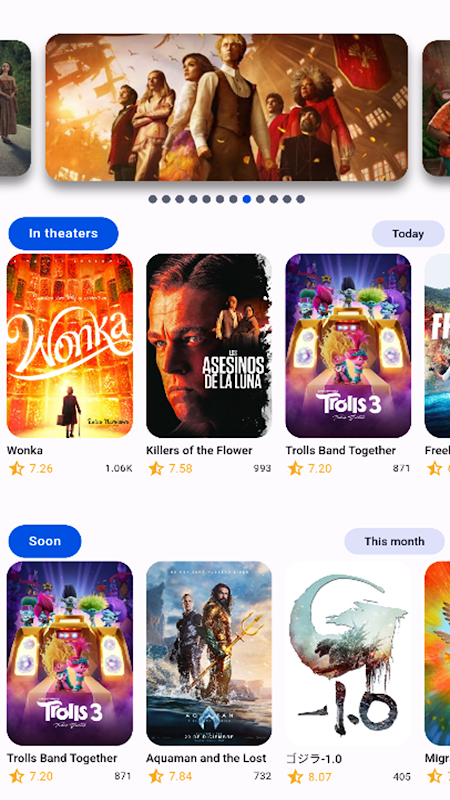Select the In theaters section button
This screenshot has height=800, width=450.
tap(63, 233)
